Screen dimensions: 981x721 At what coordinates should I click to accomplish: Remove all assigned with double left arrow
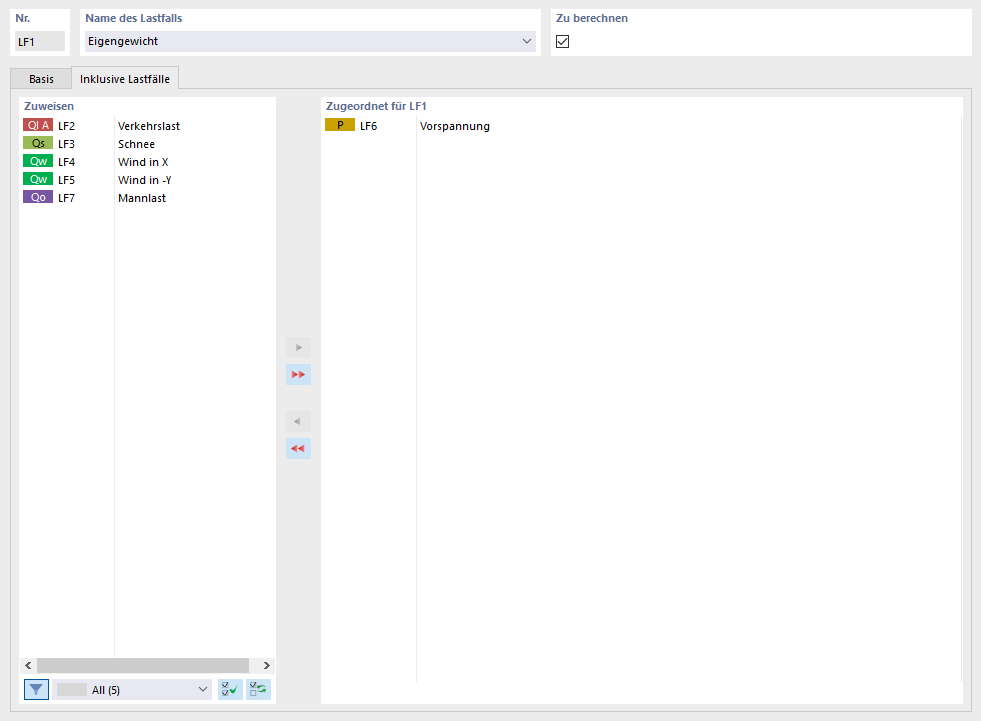click(x=298, y=448)
